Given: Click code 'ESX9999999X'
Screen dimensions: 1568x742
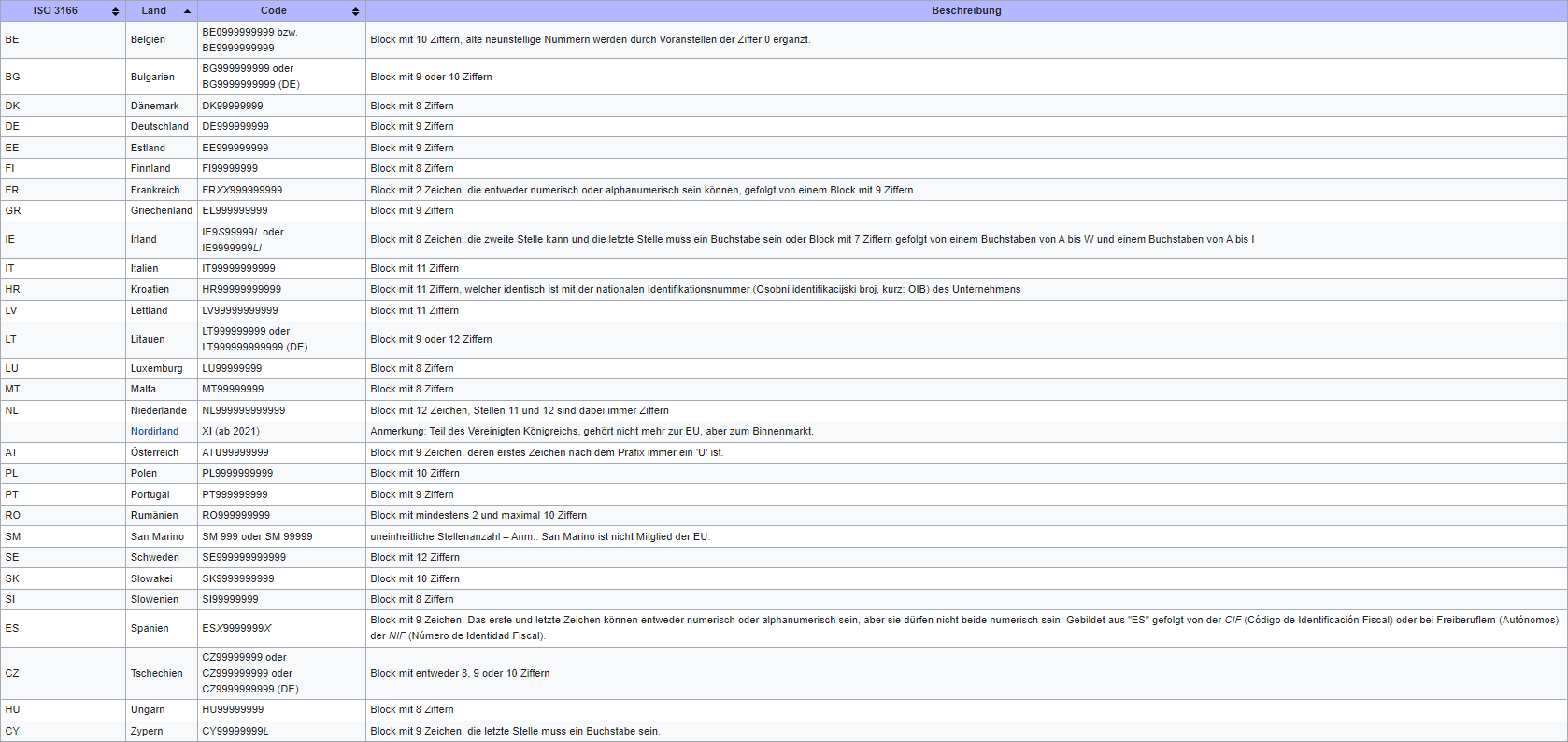Looking at the screenshot, I should coord(236,628).
